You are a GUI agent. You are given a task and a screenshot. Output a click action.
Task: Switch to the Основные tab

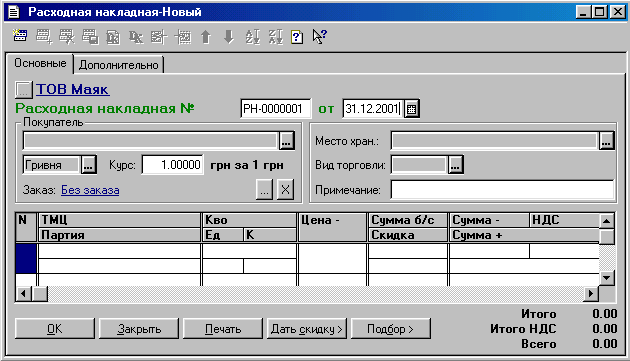pos(40,63)
